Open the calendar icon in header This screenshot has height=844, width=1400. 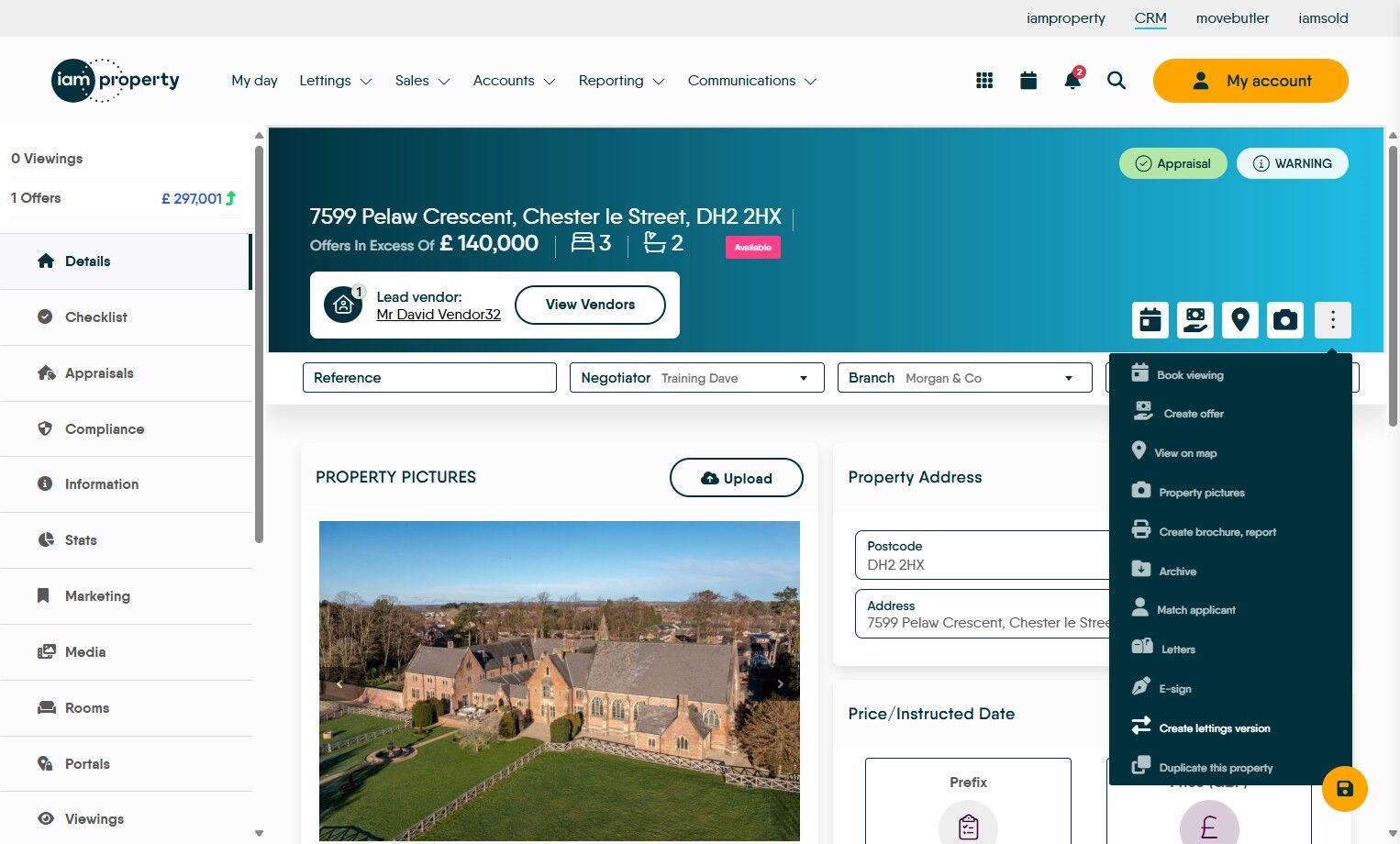coord(1028,81)
